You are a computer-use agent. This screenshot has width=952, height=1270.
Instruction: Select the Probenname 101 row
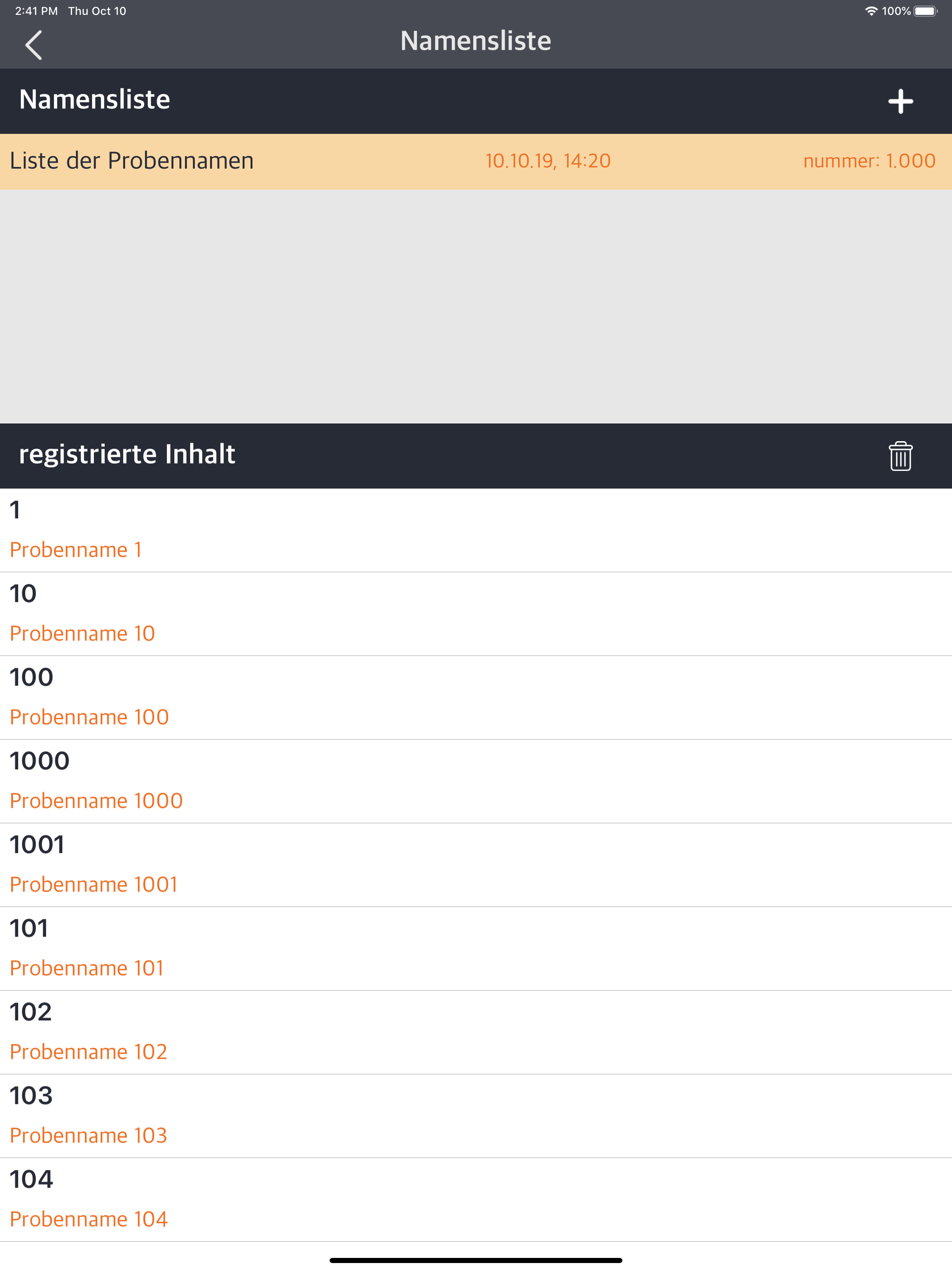[476, 948]
